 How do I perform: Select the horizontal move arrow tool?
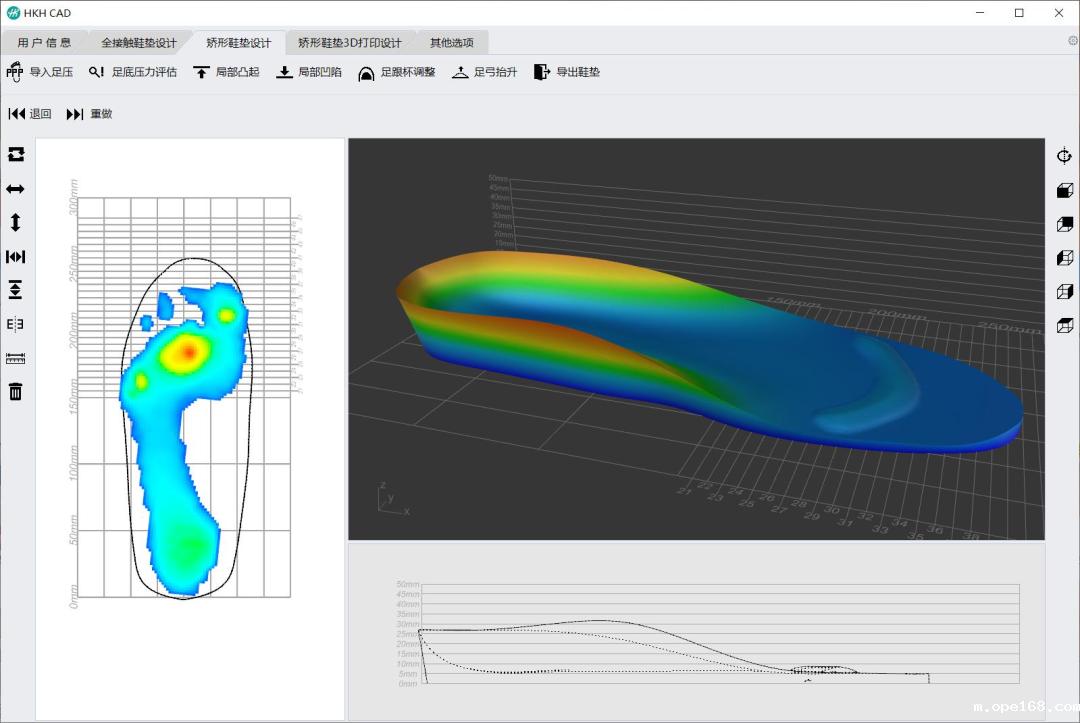tap(15, 189)
